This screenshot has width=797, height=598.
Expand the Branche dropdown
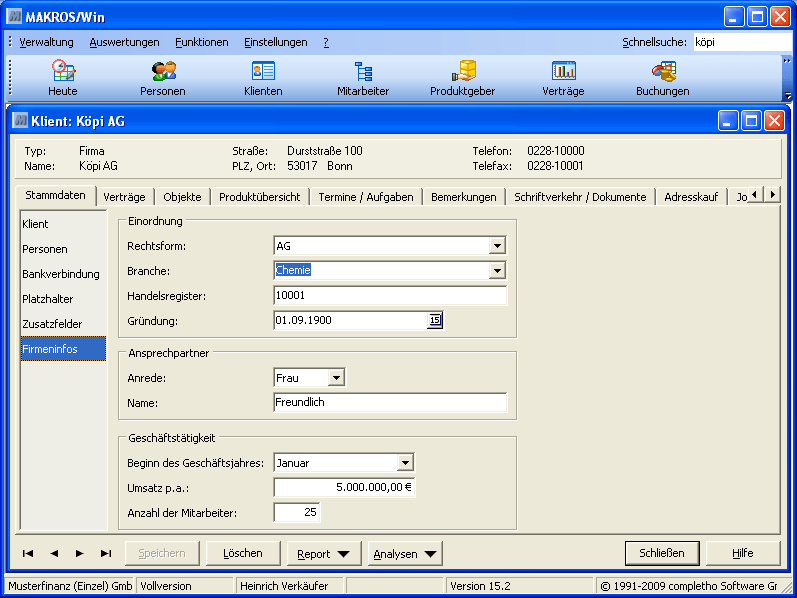497,271
